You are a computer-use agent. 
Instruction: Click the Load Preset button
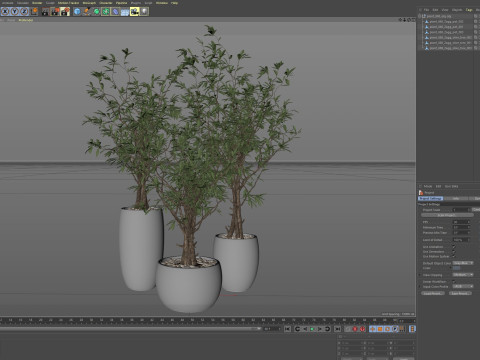click(433, 293)
